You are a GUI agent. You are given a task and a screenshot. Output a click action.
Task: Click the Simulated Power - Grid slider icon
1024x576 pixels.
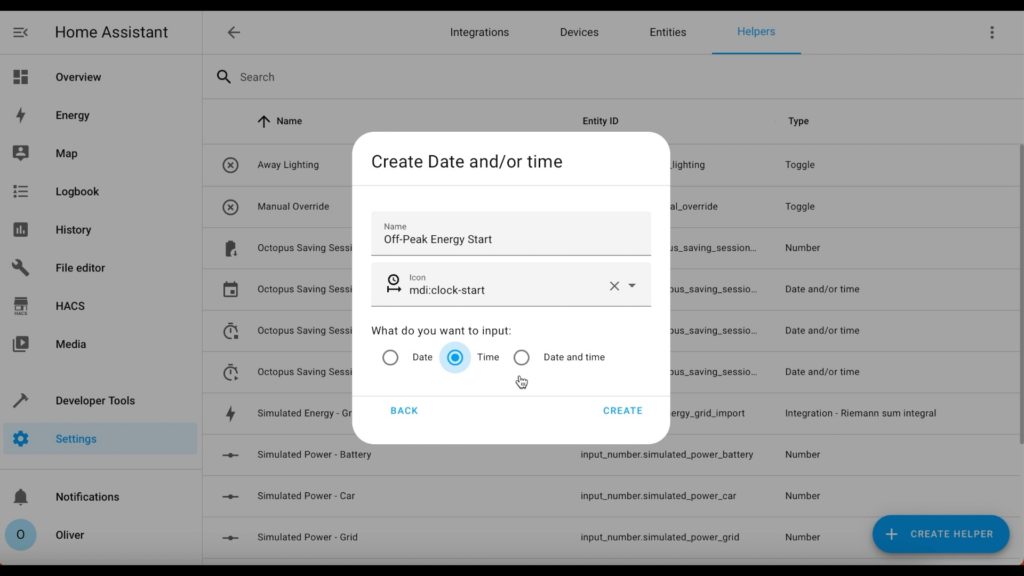tap(230, 537)
